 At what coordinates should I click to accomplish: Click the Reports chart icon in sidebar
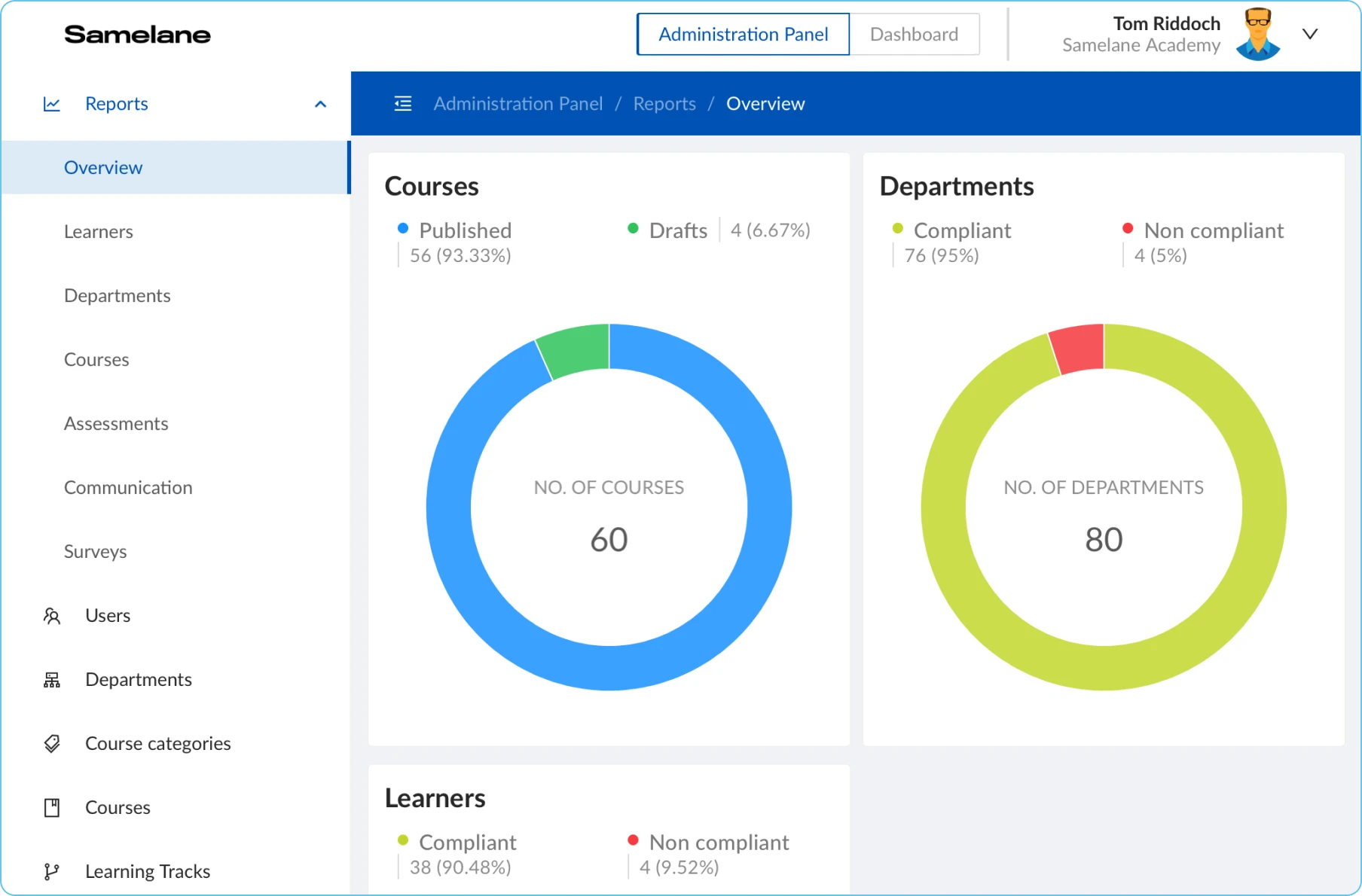52,104
